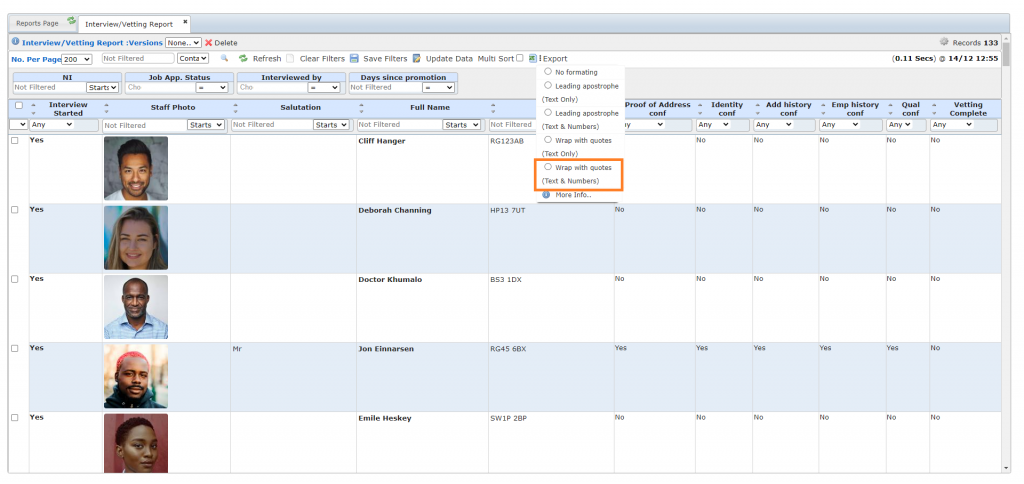Click the Delete version link

coord(226,42)
